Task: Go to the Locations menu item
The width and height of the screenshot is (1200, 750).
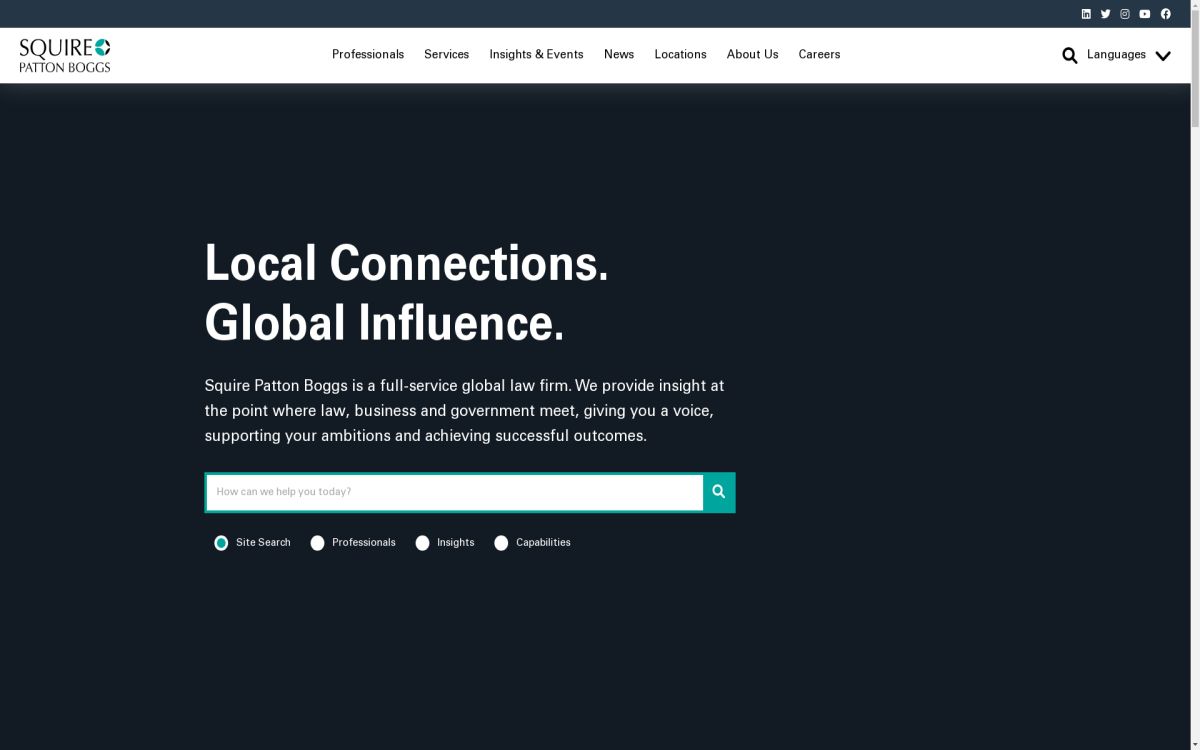Action: pyautogui.click(x=680, y=55)
